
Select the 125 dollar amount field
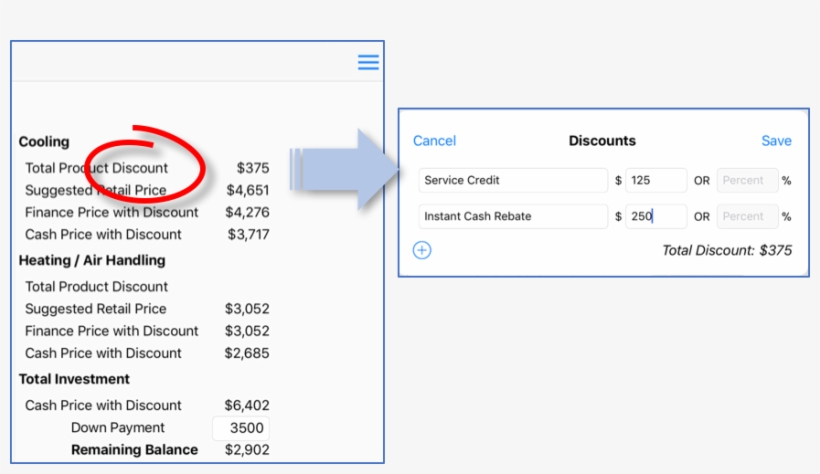point(656,180)
